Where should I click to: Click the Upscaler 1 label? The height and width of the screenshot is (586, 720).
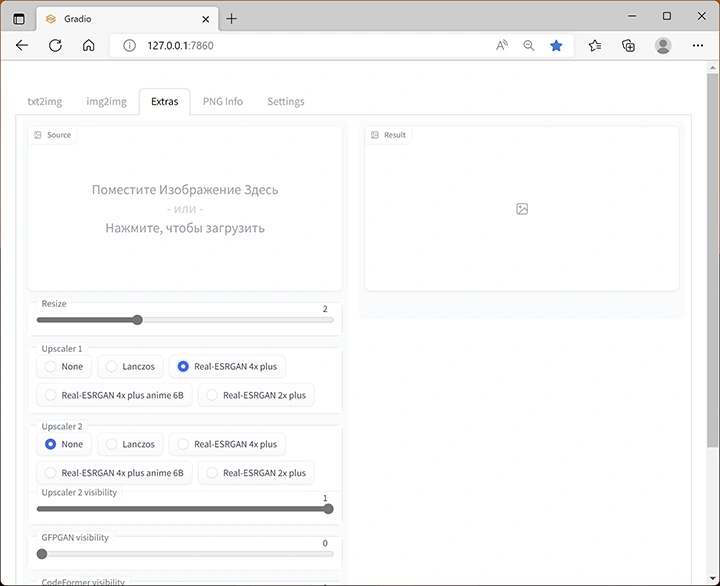(62, 349)
